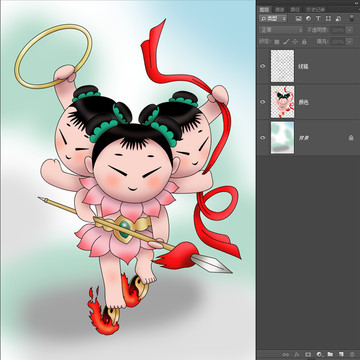Image resolution: width=360 pixels, height=360 pixels.
Task: Hide the top line-art layer
Action: 263,66
